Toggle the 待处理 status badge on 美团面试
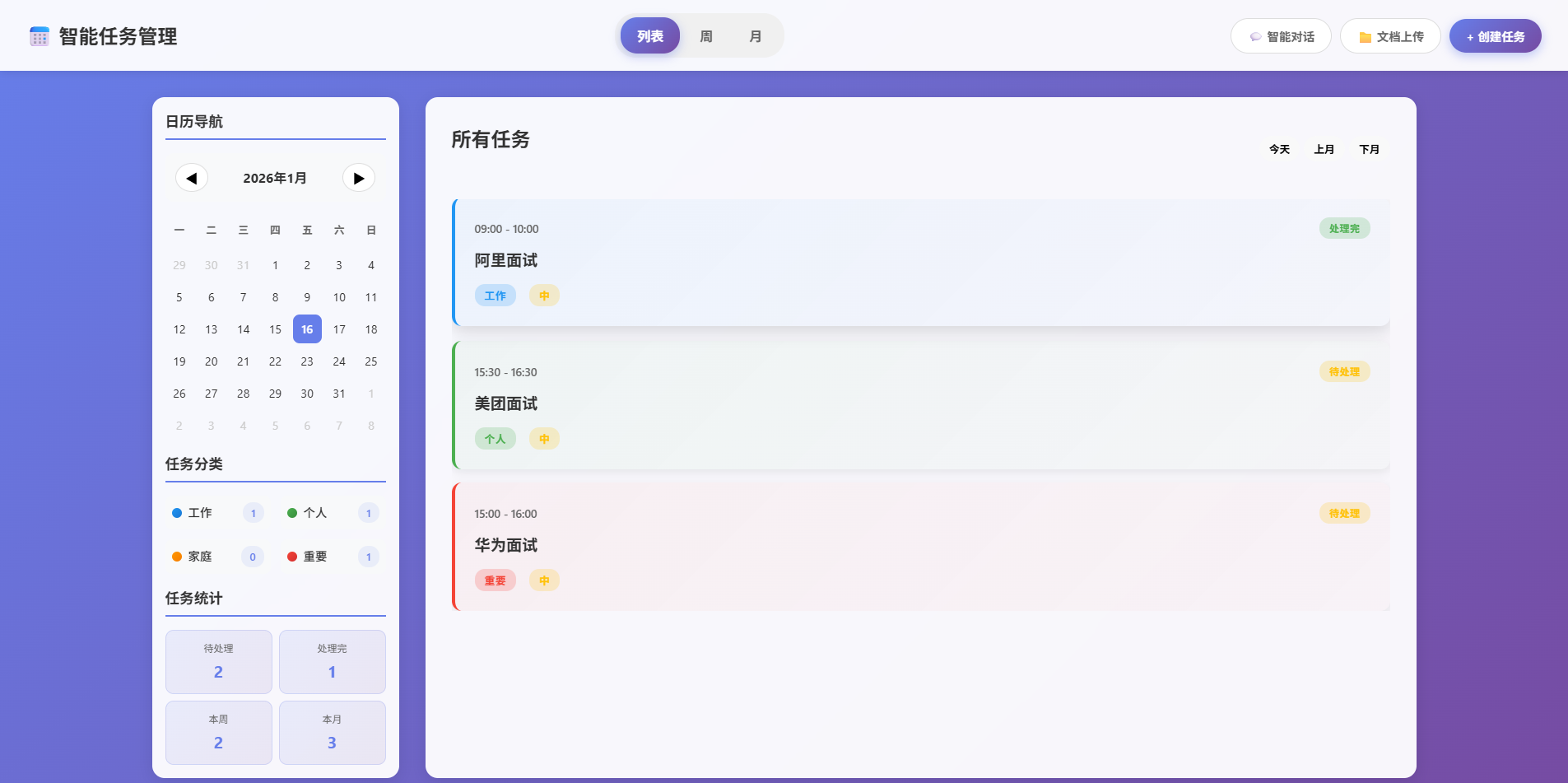This screenshot has width=1568, height=783. click(1345, 371)
